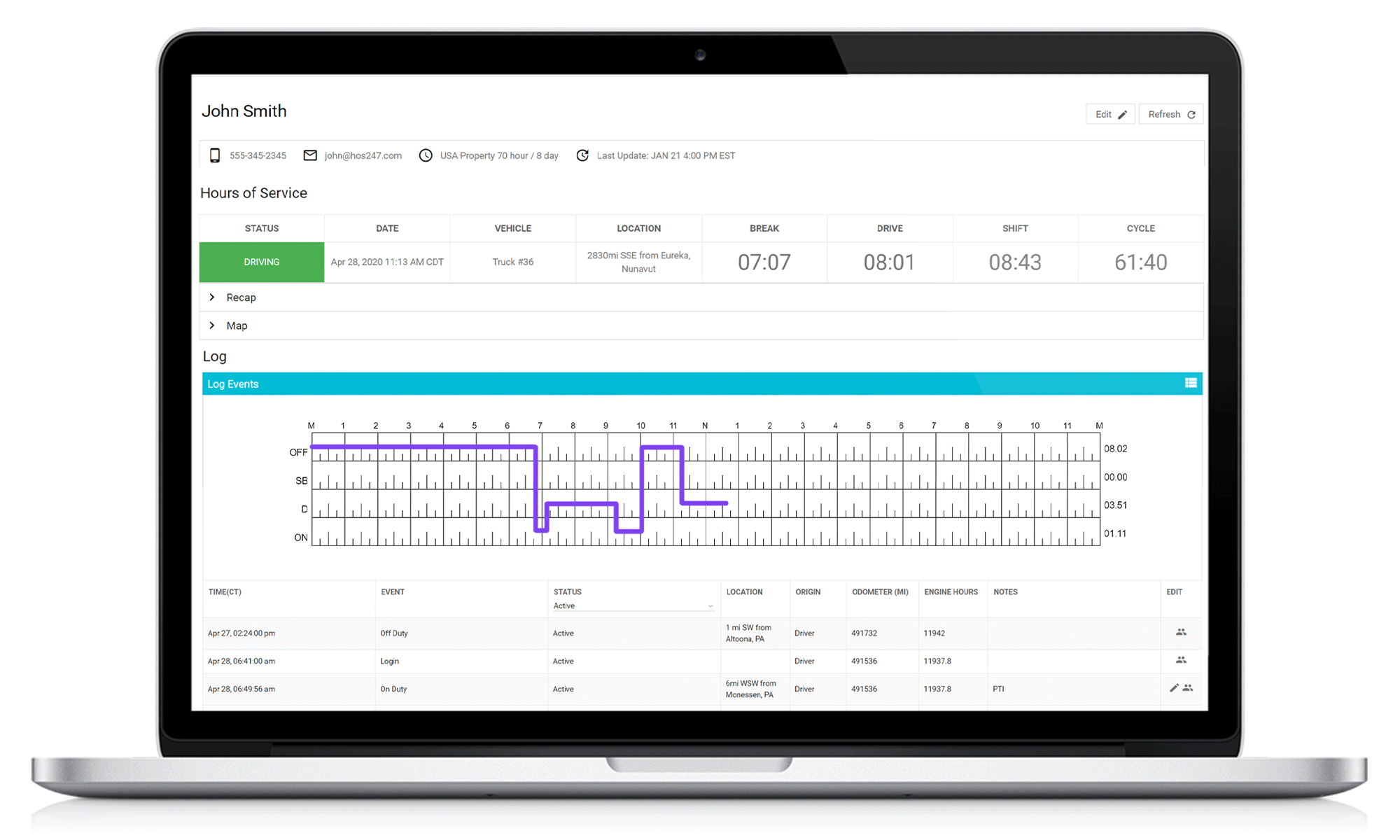Open the list view icon on Log Events bar

[x=1191, y=383]
